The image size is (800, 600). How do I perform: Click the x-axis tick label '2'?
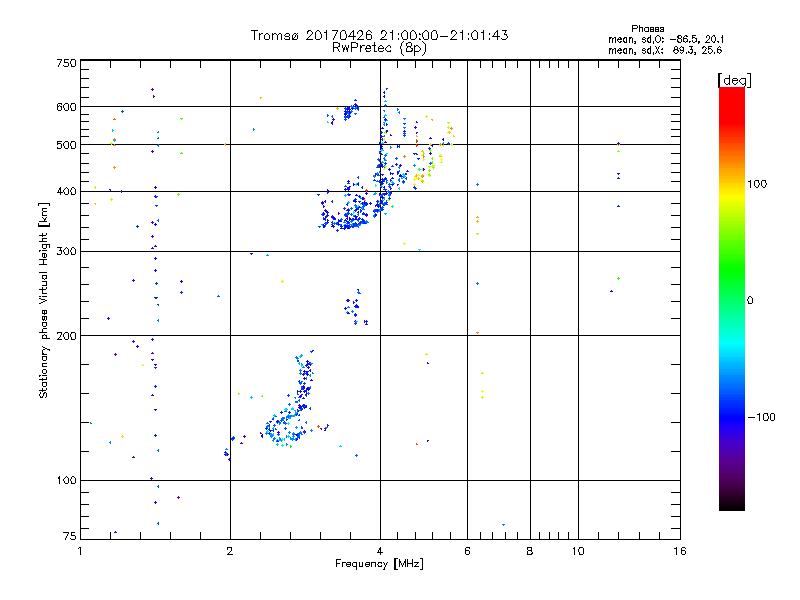[230, 551]
